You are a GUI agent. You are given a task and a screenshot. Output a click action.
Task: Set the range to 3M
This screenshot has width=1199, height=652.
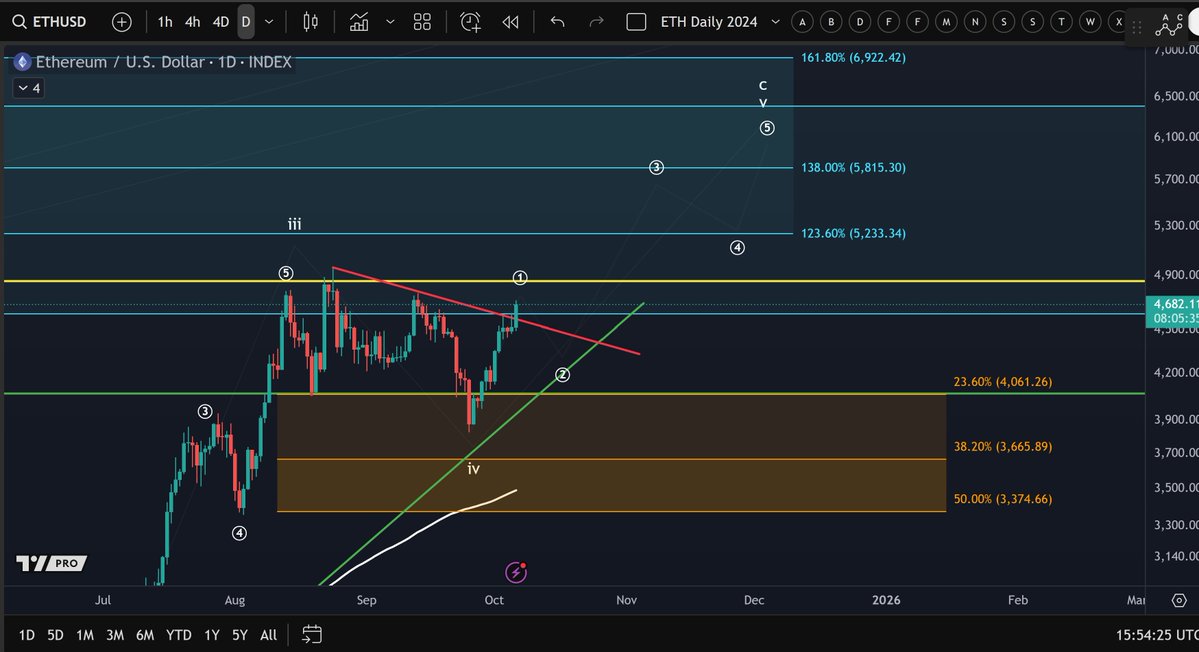pyautogui.click(x=115, y=634)
